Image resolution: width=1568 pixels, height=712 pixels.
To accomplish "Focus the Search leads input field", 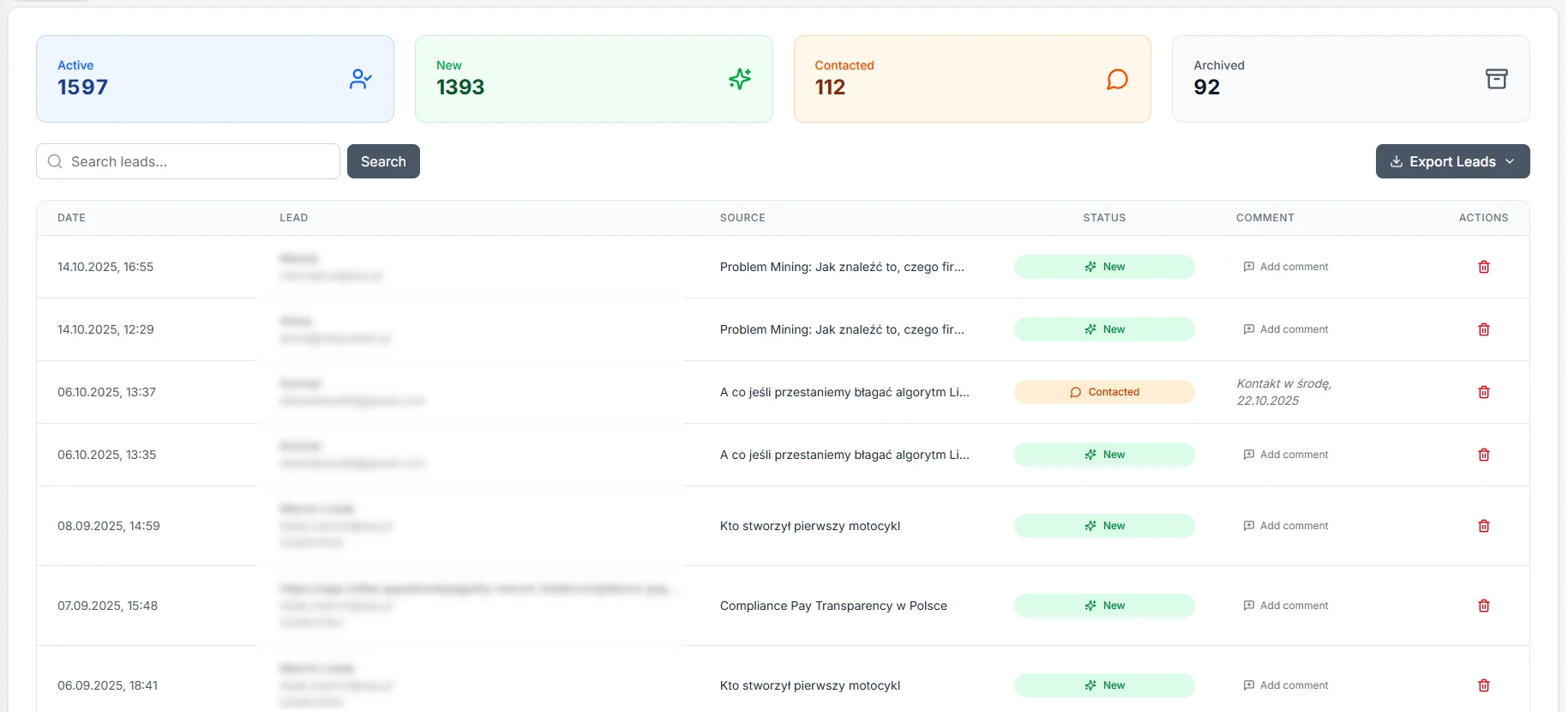I will coord(197,161).
